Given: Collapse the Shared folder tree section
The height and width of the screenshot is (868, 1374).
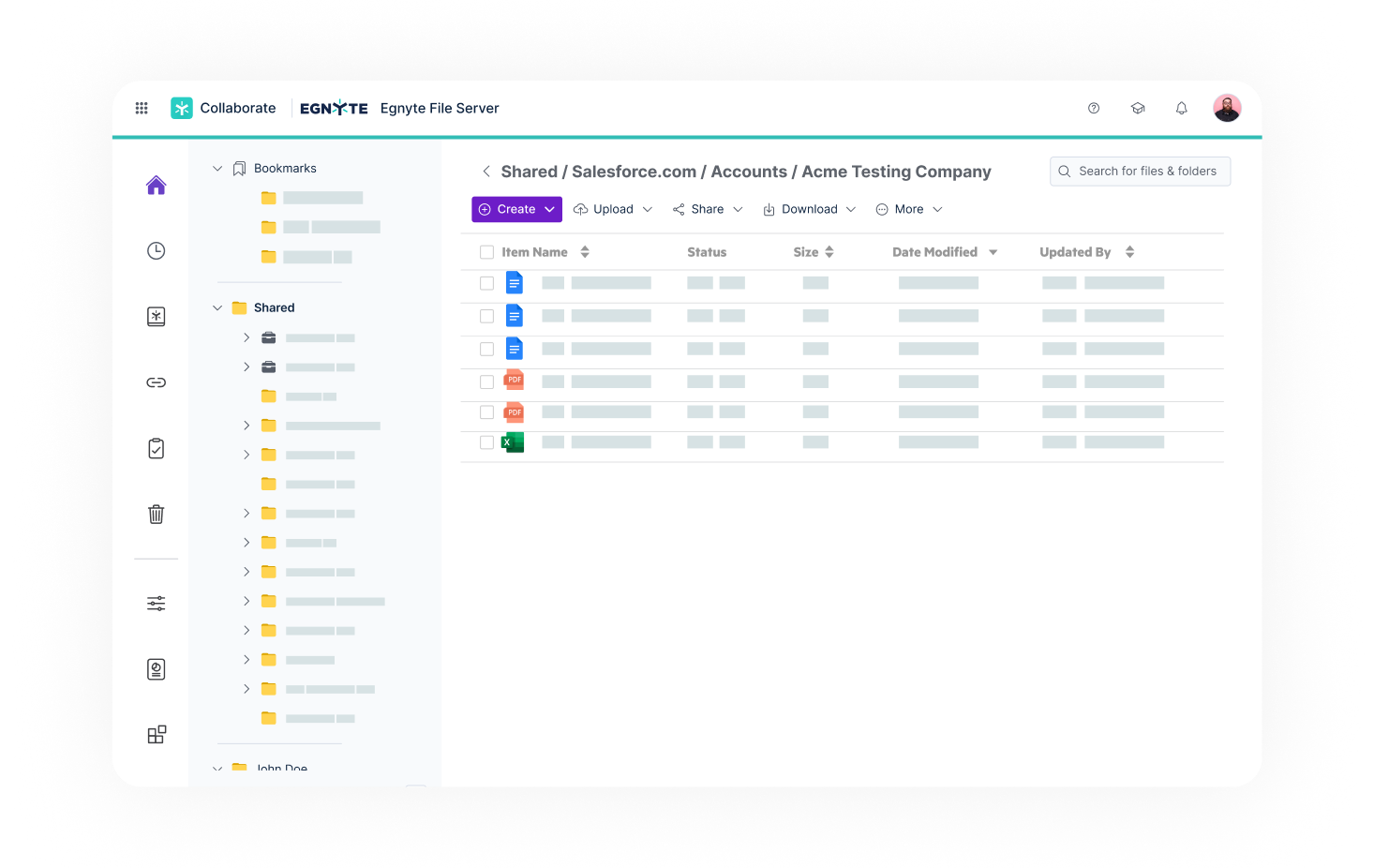Looking at the screenshot, I should pyautogui.click(x=217, y=307).
